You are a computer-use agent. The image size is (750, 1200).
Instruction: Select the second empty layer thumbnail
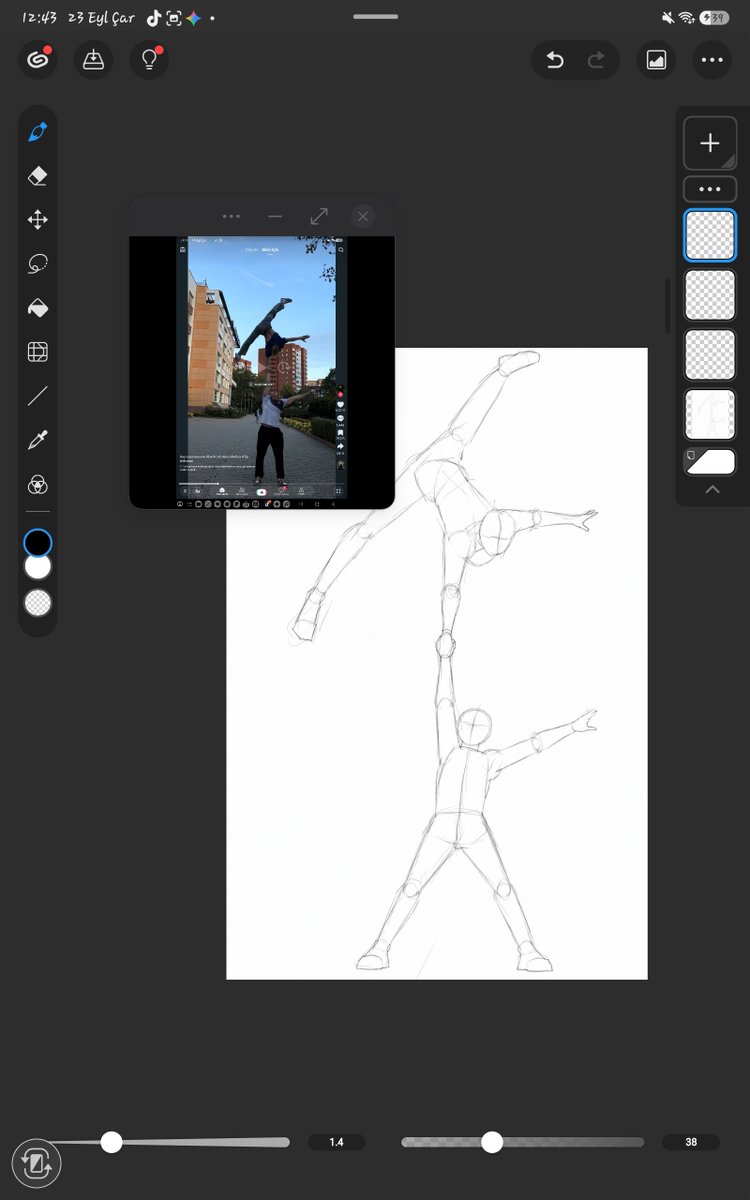[710, 295]
